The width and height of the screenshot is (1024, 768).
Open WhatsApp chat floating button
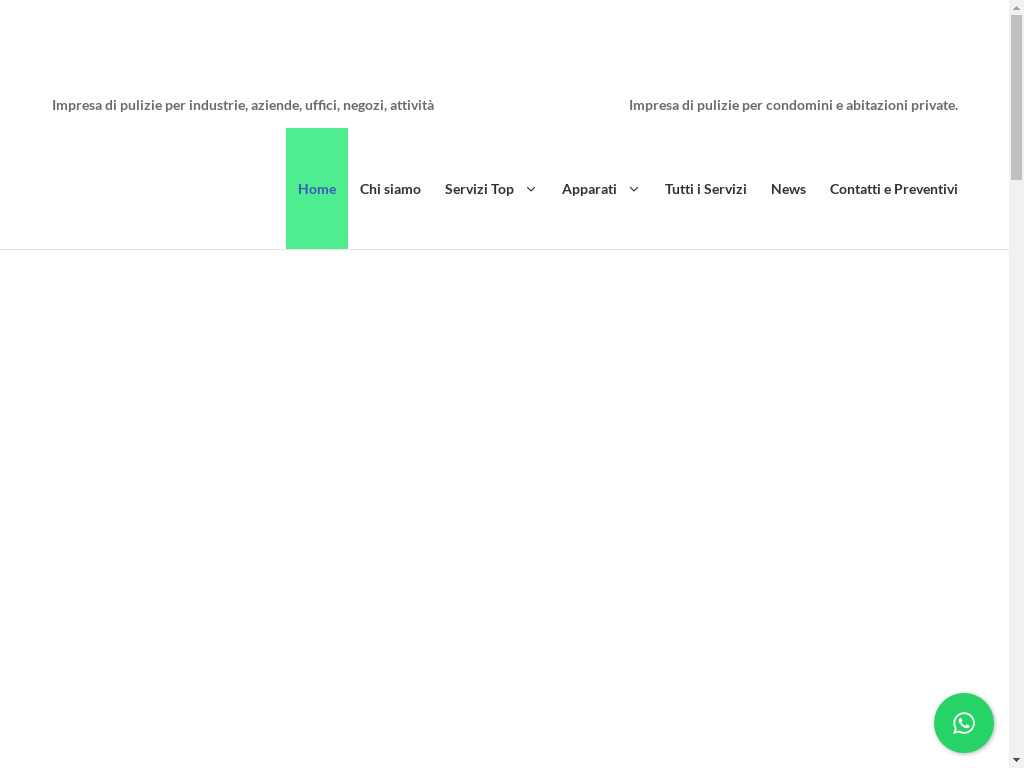(963, 723)
